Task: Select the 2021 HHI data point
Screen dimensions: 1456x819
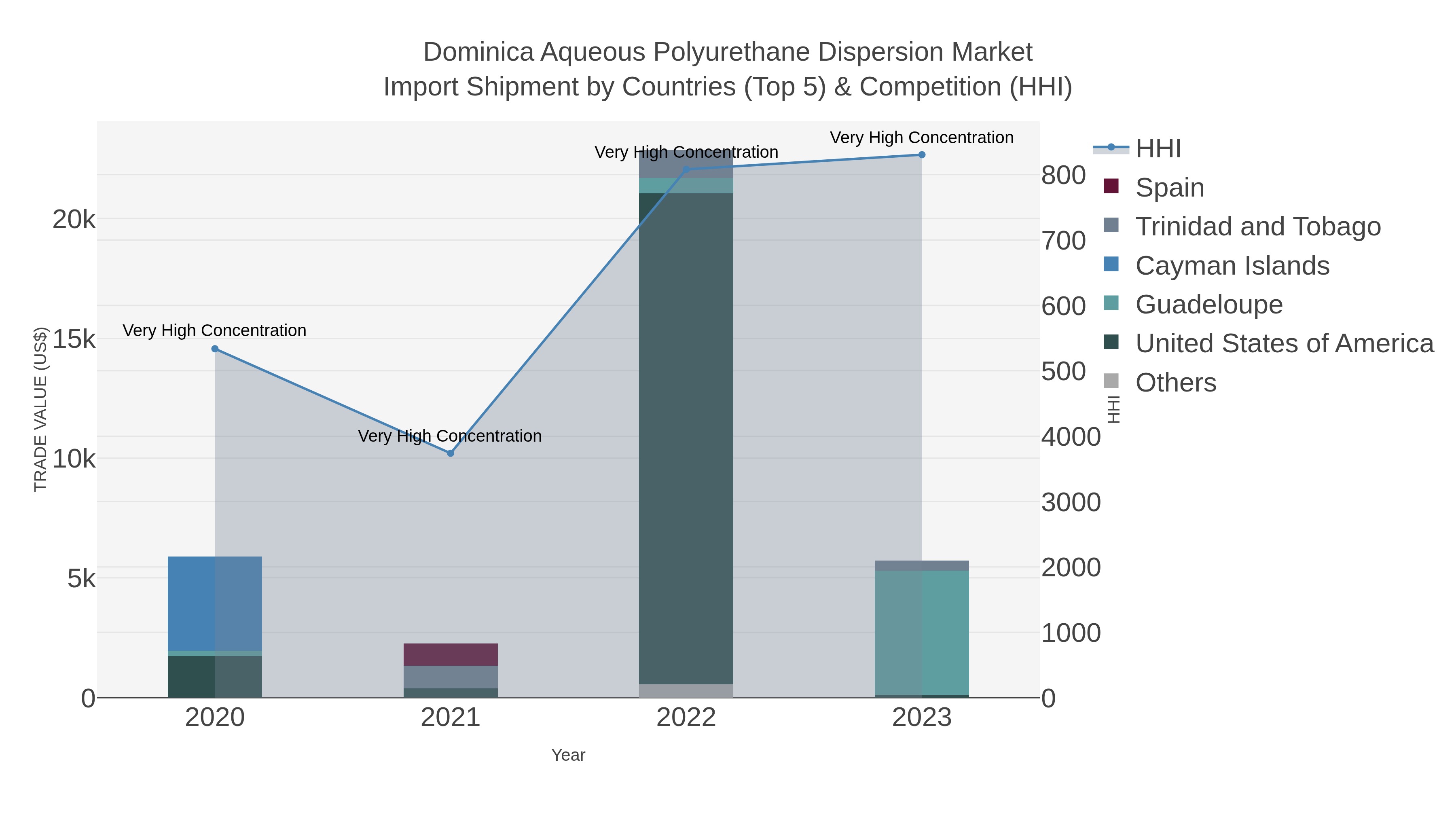Action: [451, 453]
